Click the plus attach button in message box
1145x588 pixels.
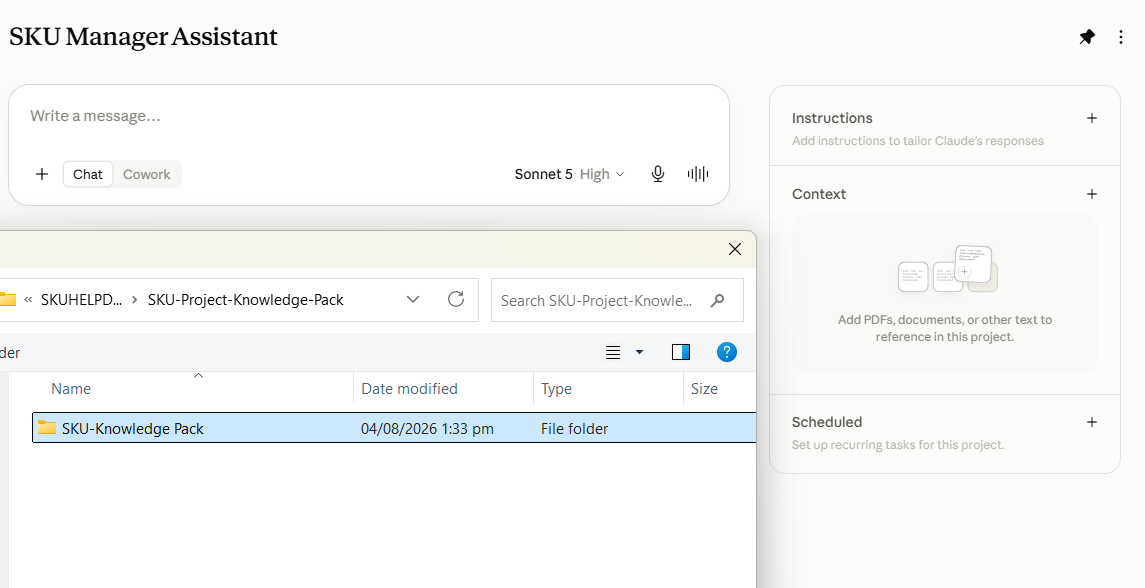point(42,174)
